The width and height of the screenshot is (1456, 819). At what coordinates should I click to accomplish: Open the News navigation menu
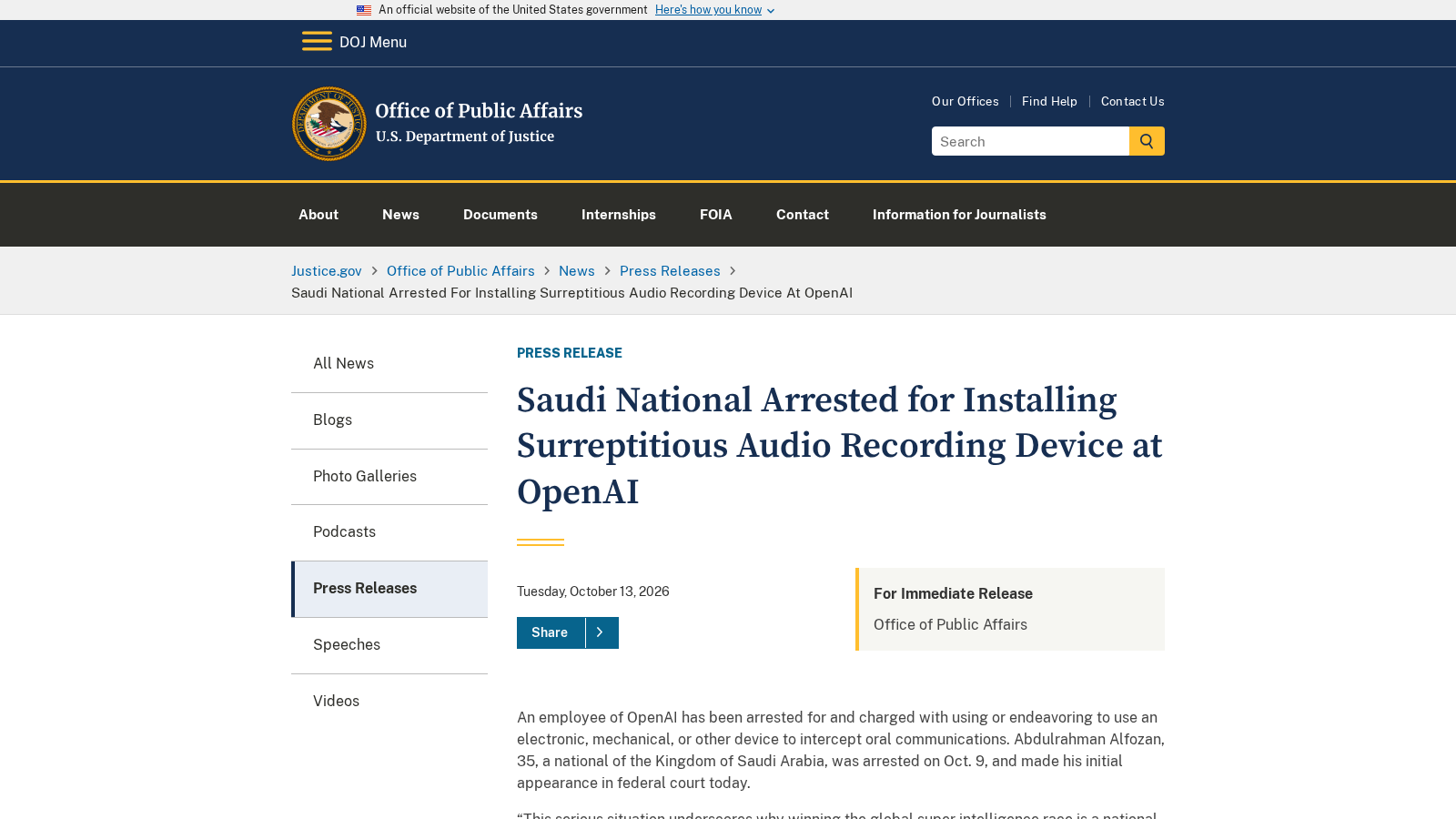(x=400, y=215)
